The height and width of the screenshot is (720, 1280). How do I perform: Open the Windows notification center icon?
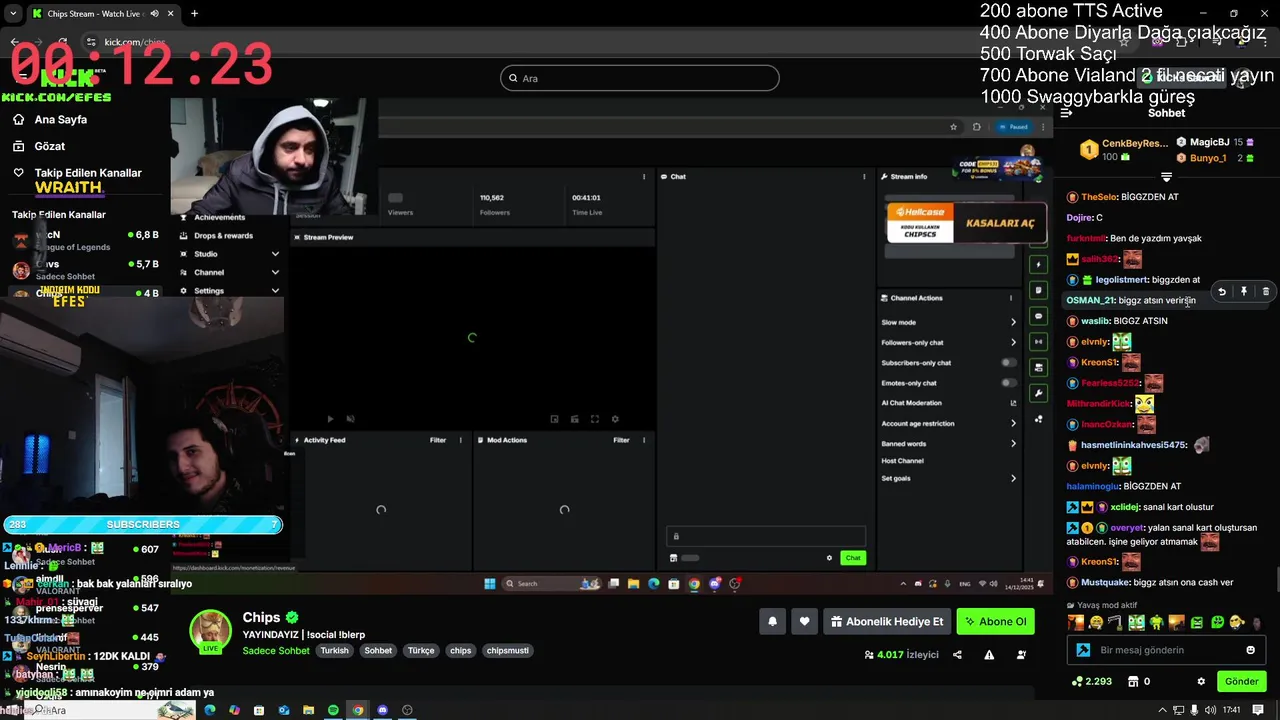tap(1258, 710)
